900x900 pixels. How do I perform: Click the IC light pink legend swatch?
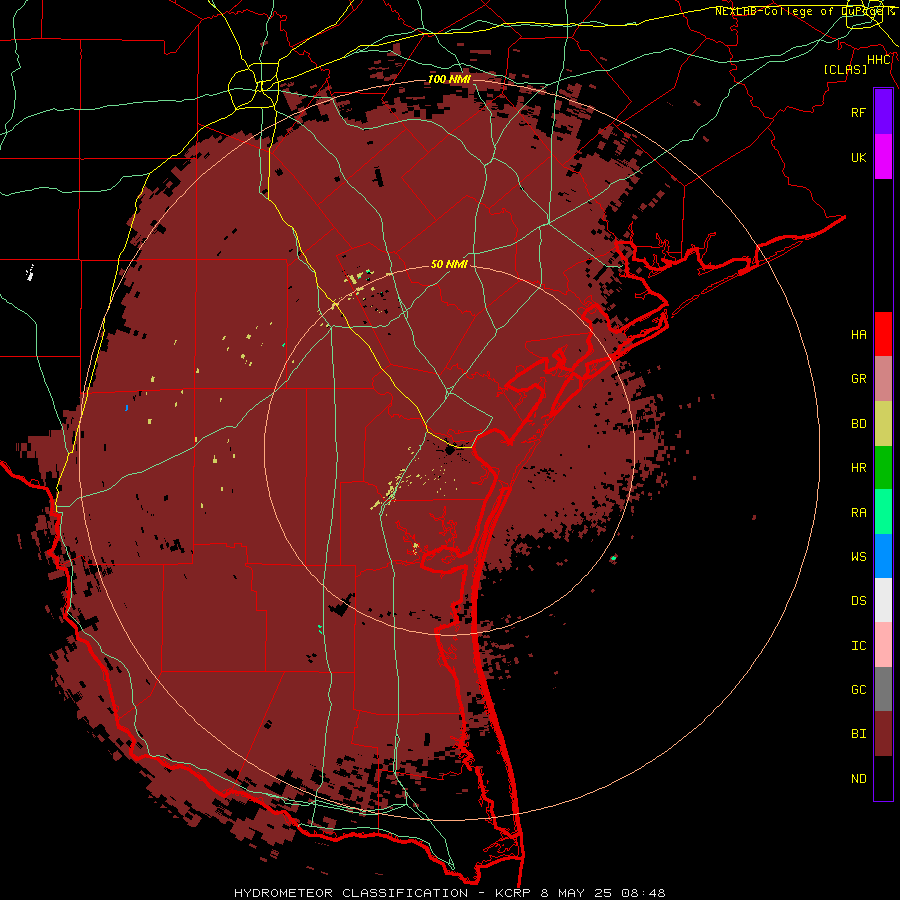coord(883,645)
